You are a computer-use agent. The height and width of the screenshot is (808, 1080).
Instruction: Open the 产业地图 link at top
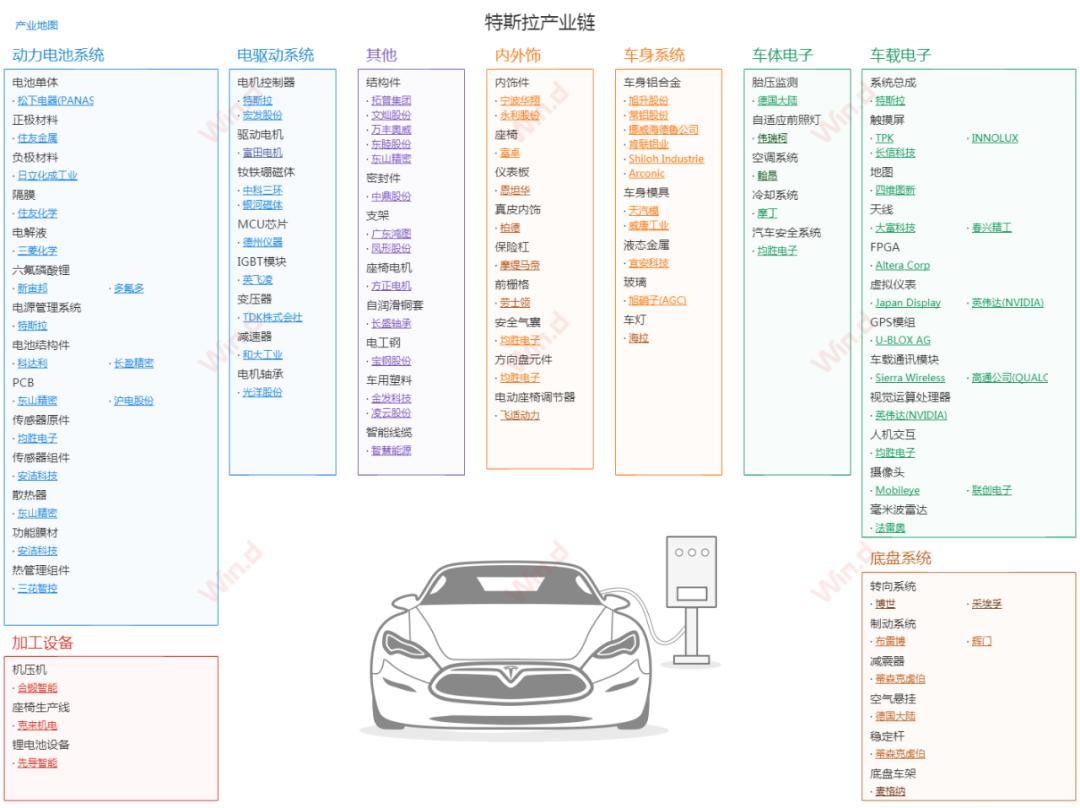pyautogui.click(x=37, y=25)
